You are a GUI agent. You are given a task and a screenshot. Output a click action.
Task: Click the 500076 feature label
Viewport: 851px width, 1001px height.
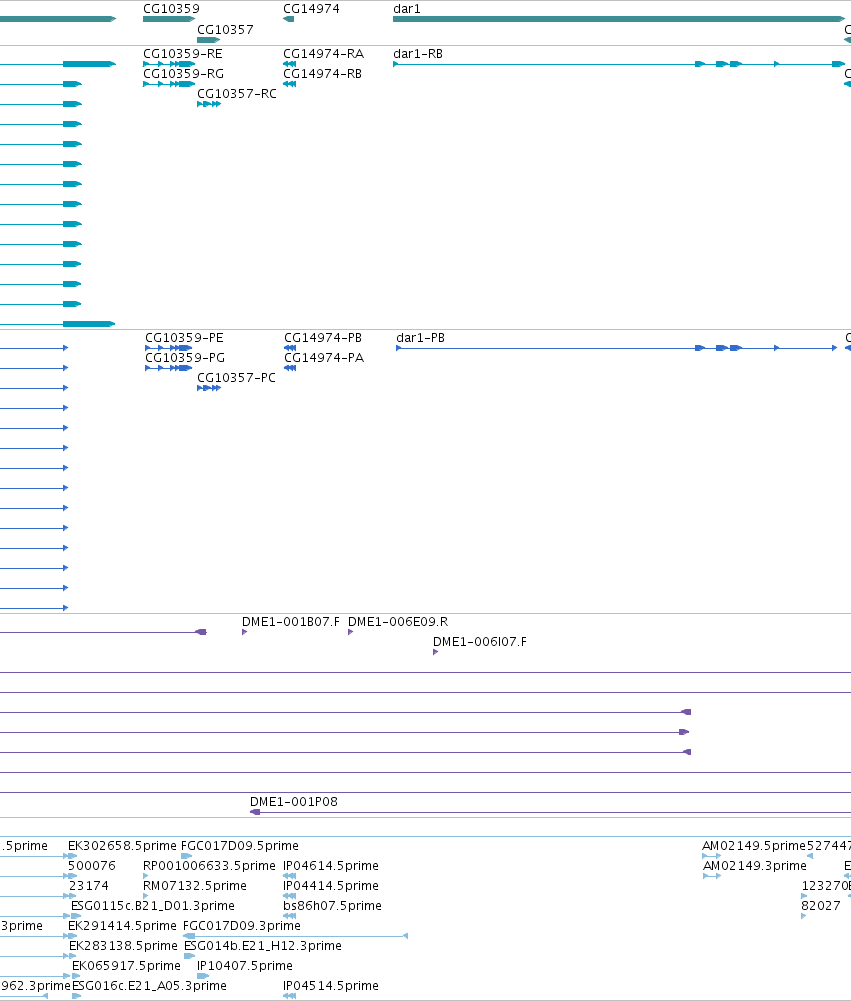pyautogui.click(x=92, y=866)
